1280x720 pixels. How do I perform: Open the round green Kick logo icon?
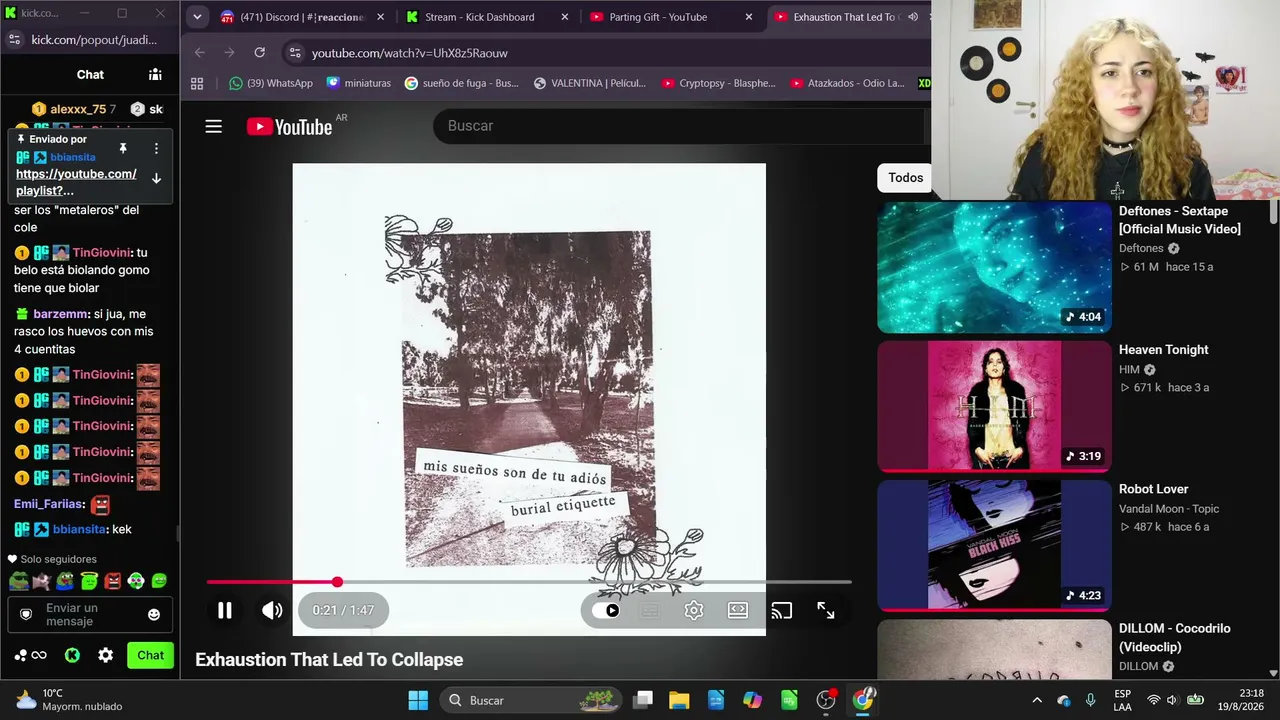click(x=72, y=655)
